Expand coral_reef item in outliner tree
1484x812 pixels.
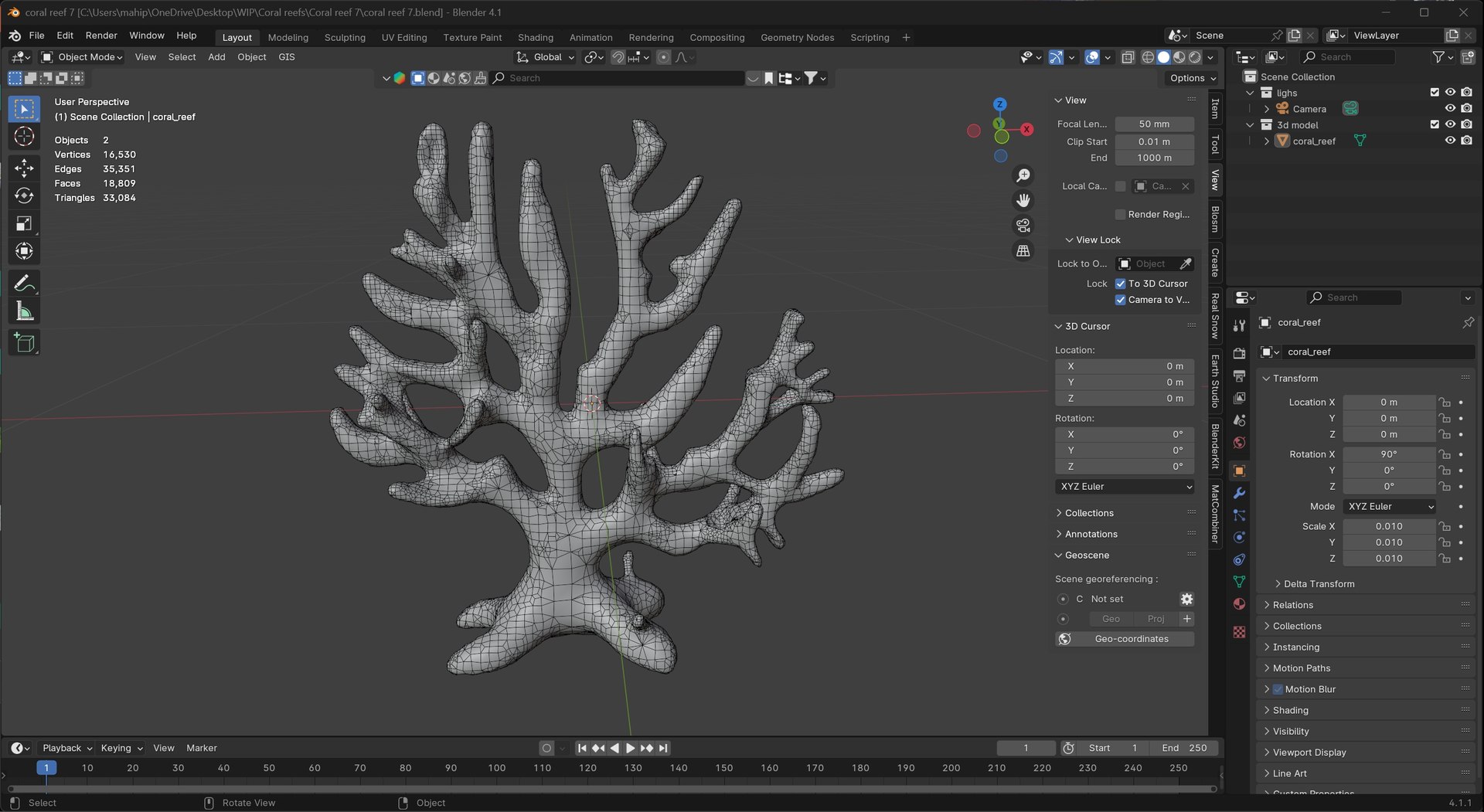(x=1266, y=141)
